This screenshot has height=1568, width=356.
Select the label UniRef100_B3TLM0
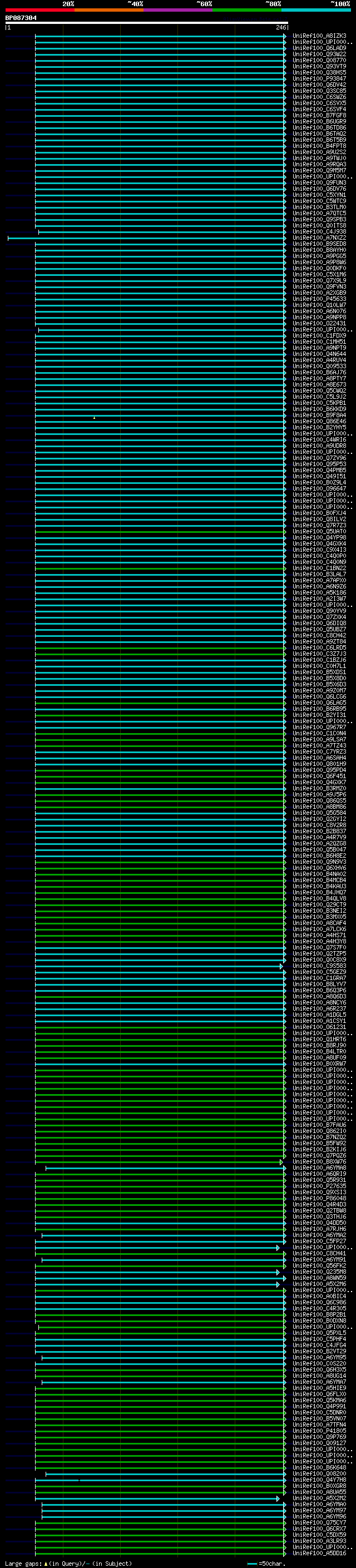[319, 207]
